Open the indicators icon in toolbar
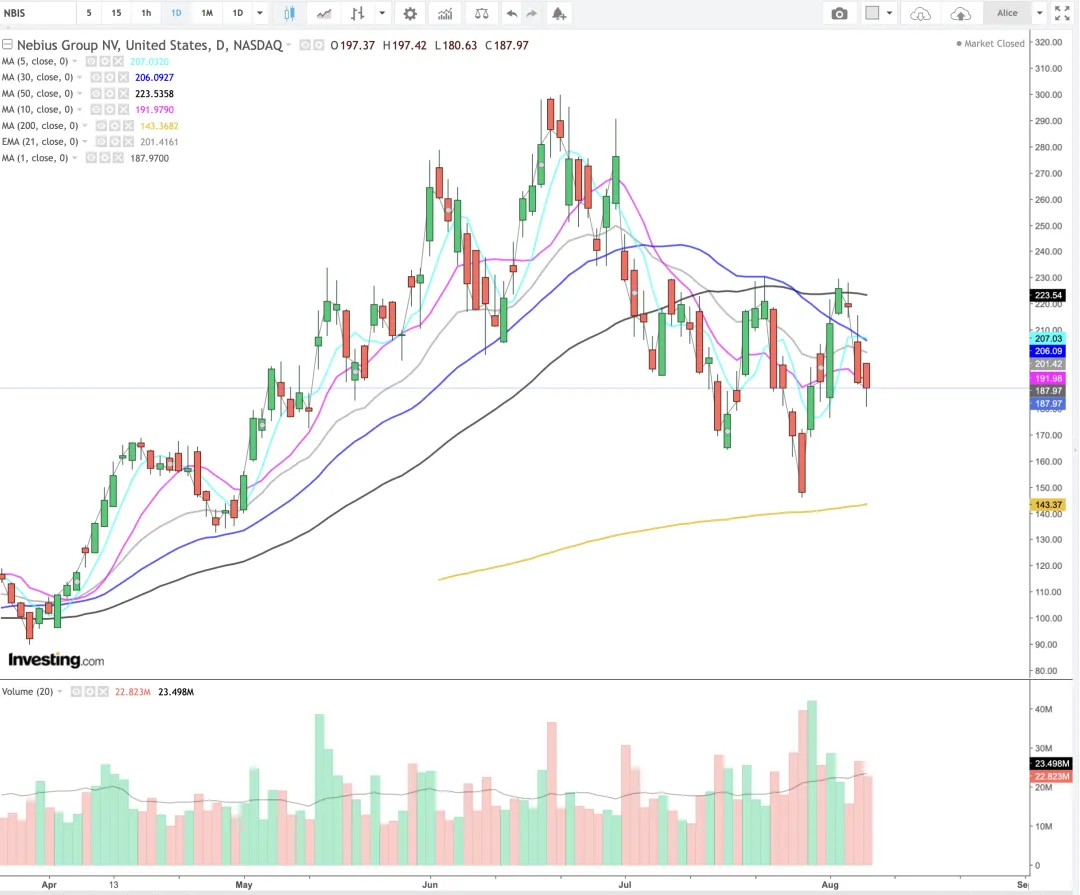This screenshot has height=895, width=1080. click(445, 13)
